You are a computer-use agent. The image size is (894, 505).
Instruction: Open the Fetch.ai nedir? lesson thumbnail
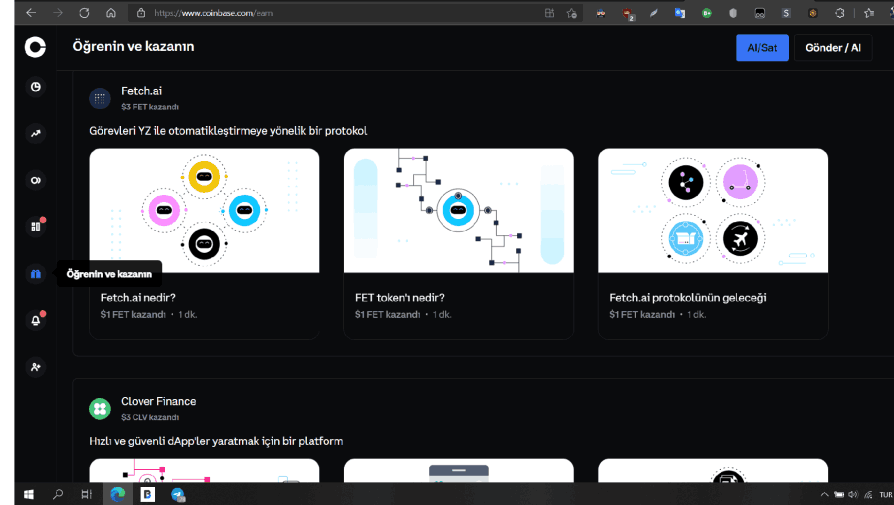(204, 210)
